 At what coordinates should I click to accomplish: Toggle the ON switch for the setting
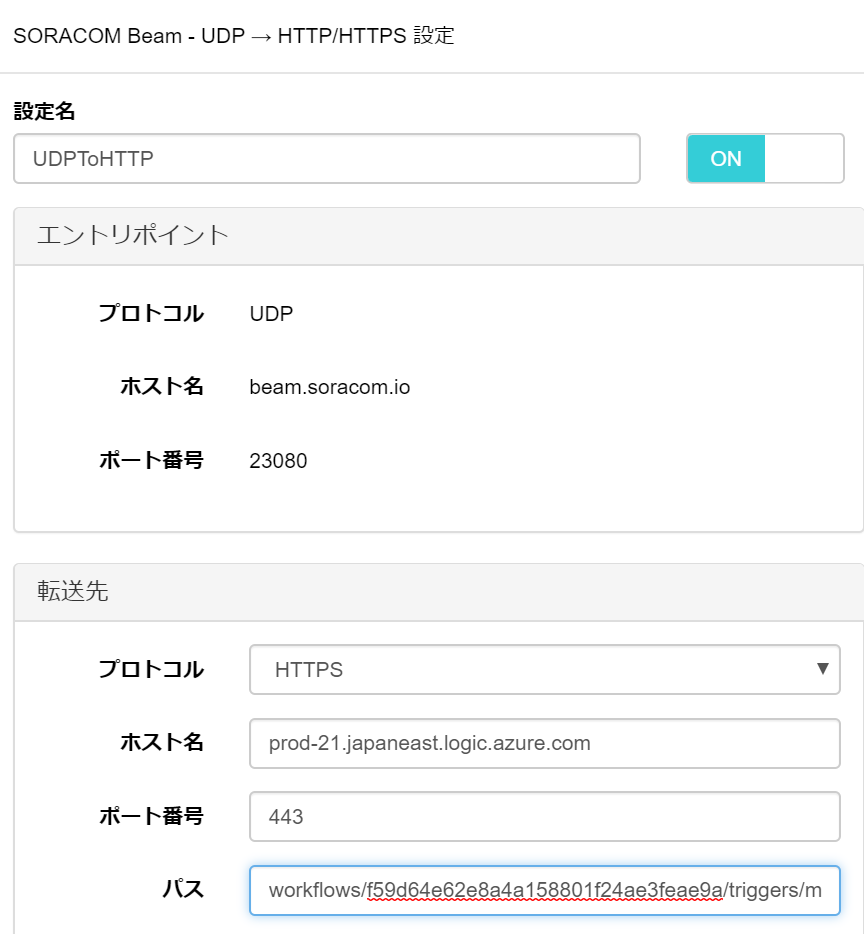(726, 159)
